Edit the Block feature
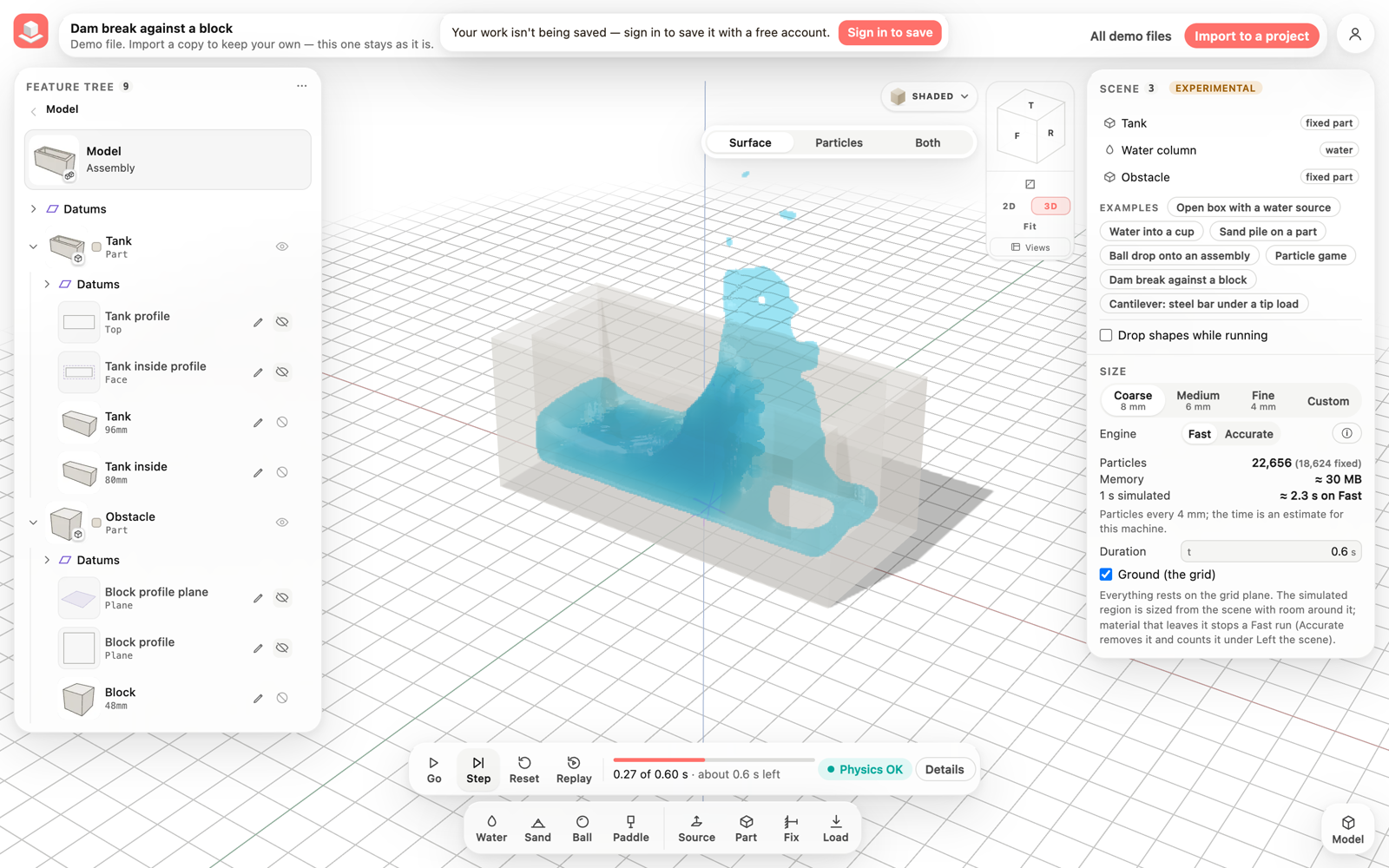The image size is (1389, 868). point(258,699)
